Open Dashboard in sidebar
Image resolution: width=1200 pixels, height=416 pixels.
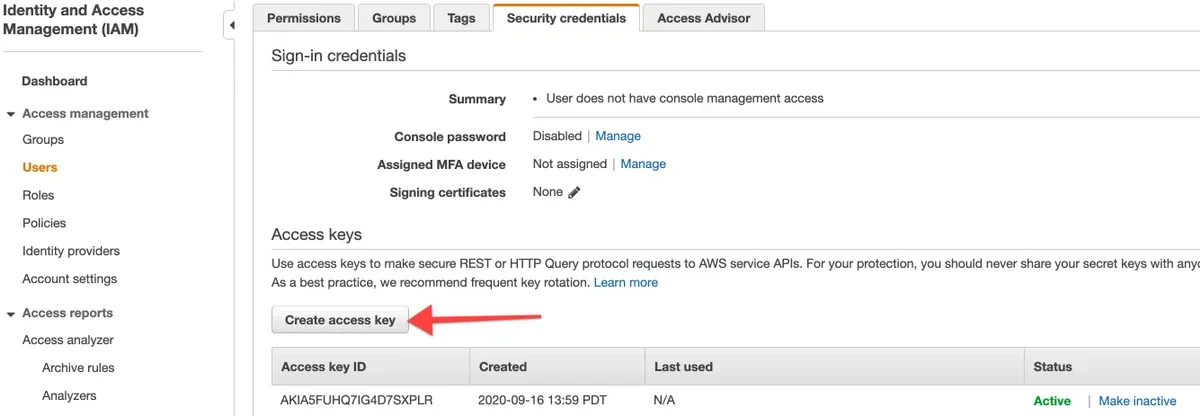(x=54, y=81)
